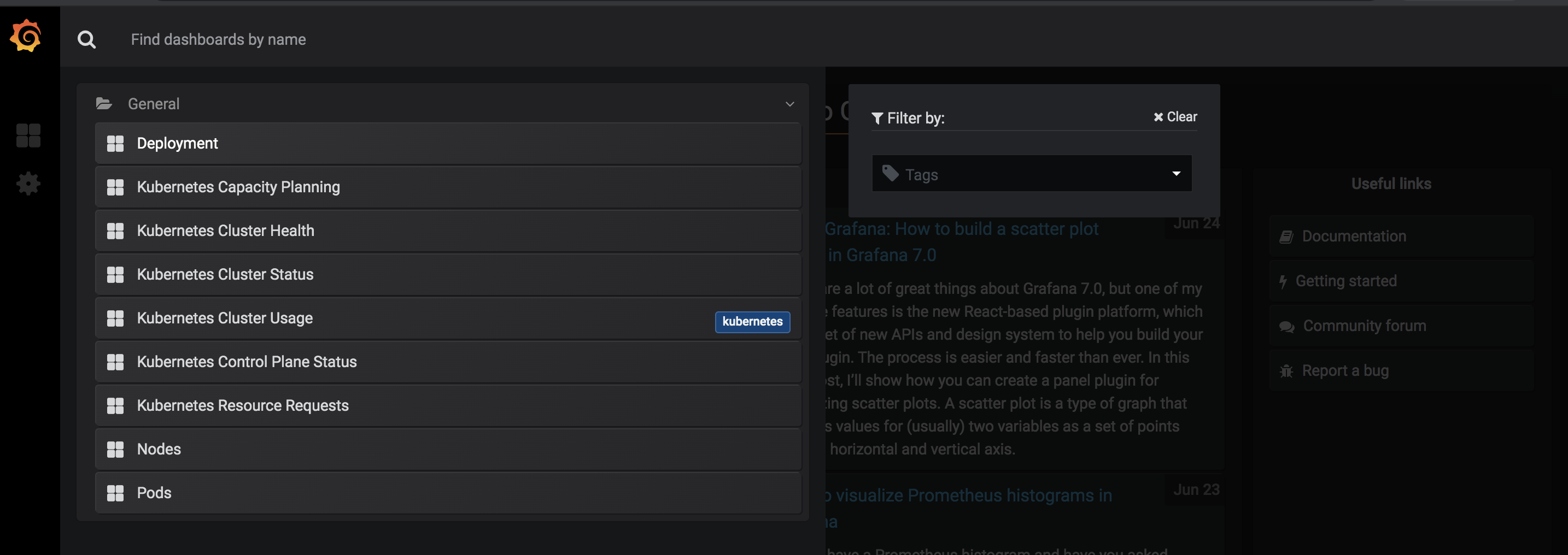Click the Tags dropdown caret arrow
The height and width of the screenshot is (555, 1568).
click(x=1176, y=174)
